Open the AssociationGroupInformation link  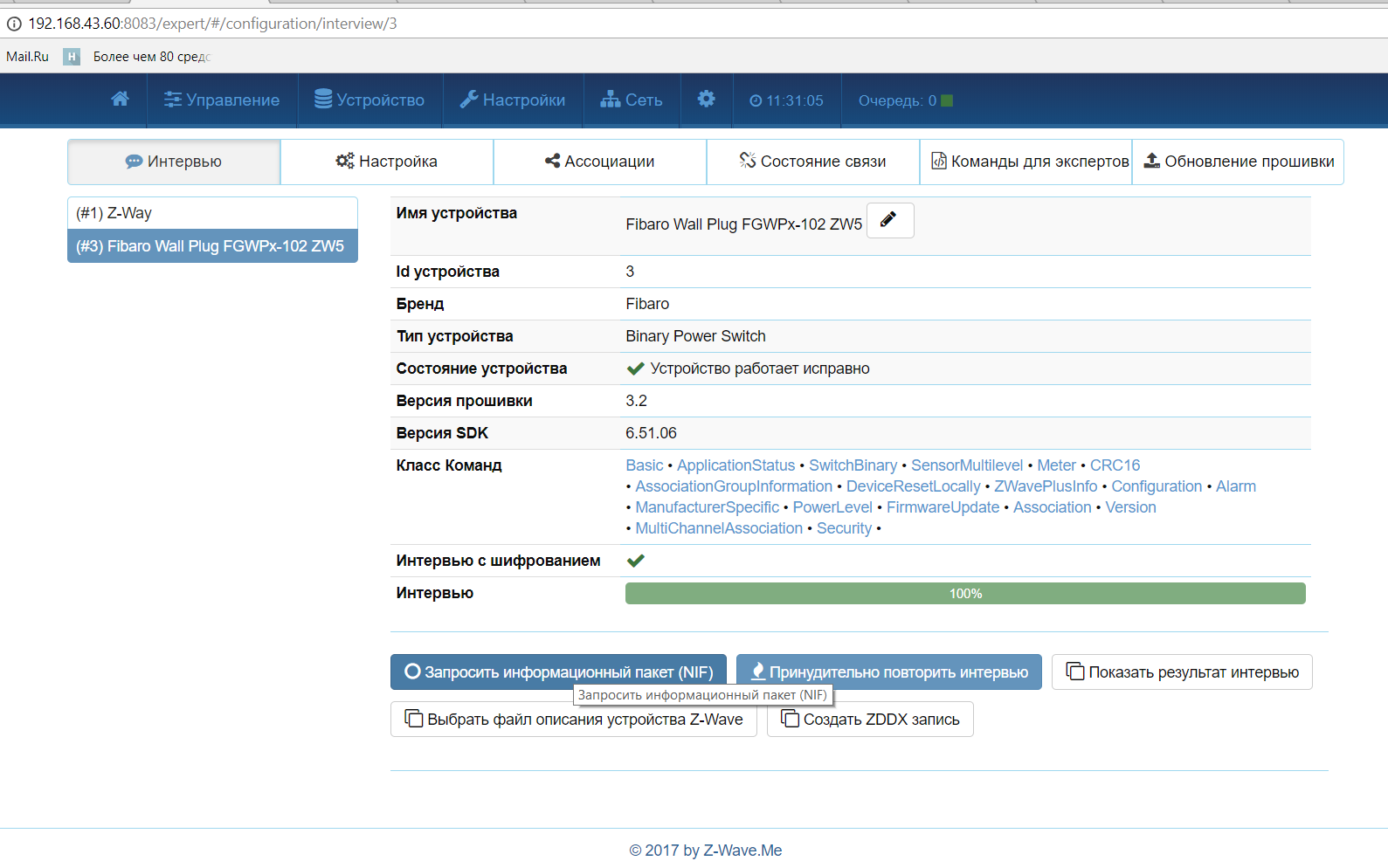[x=734, y=486]
